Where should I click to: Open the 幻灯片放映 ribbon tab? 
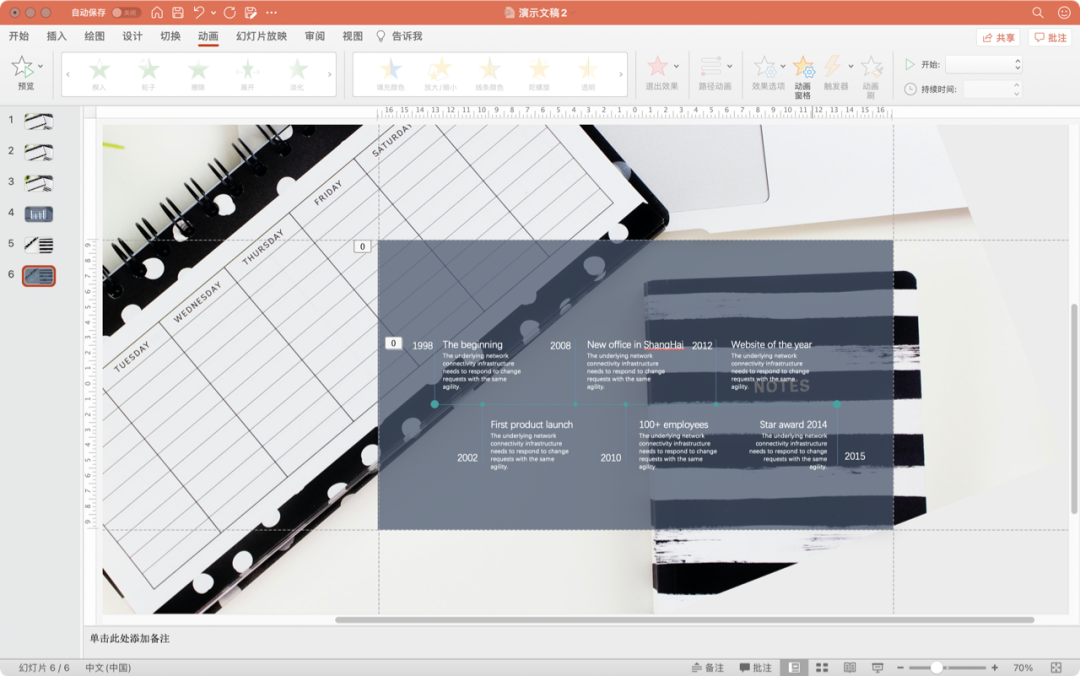point(261,36)
